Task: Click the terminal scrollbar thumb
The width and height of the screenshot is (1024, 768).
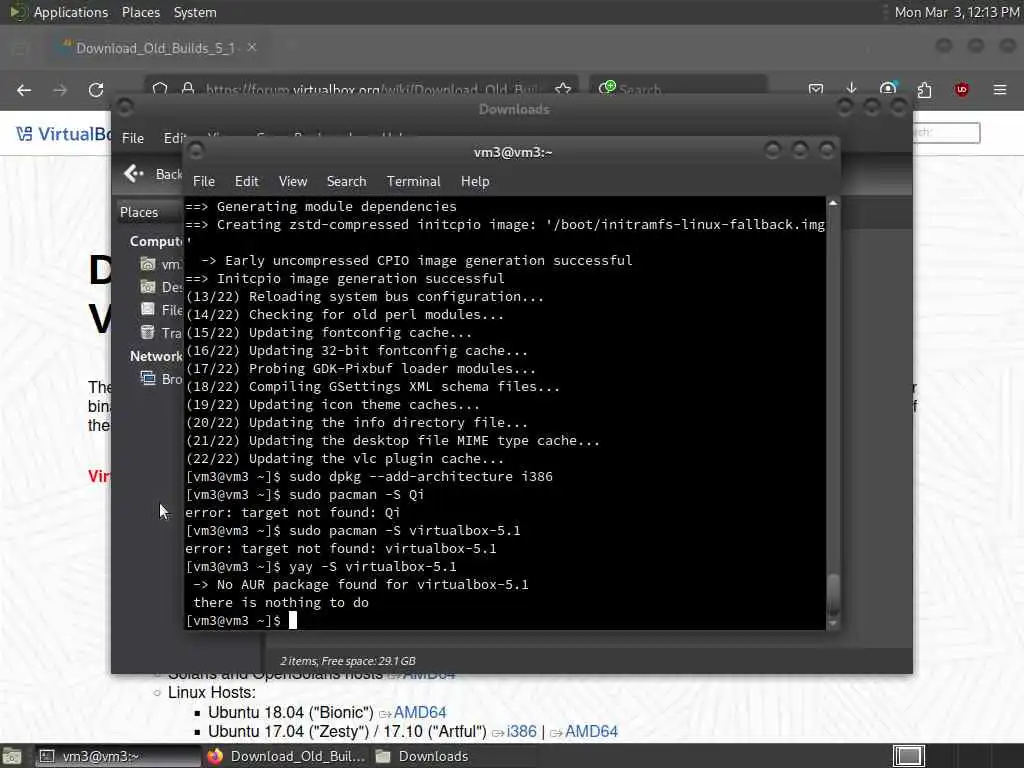Action: click(833, 594)
